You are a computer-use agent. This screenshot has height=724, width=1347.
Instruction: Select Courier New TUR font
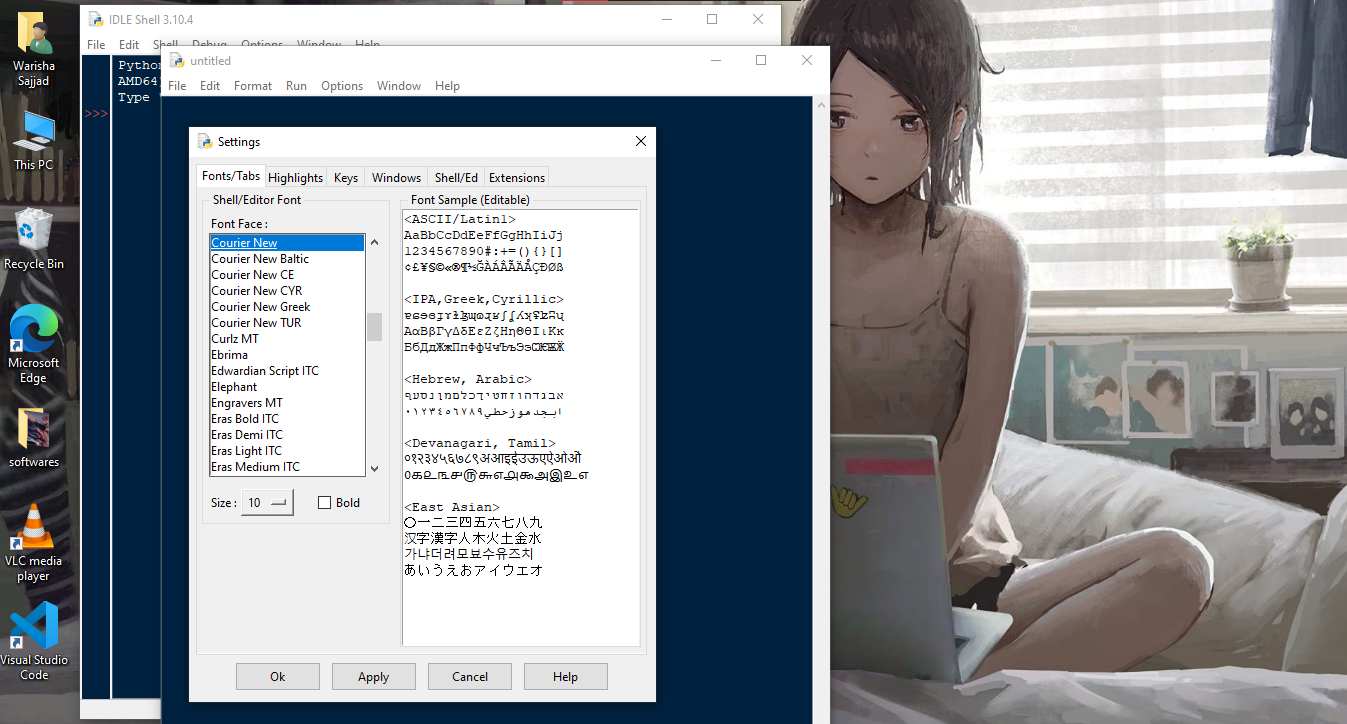(x=288, y=323)
